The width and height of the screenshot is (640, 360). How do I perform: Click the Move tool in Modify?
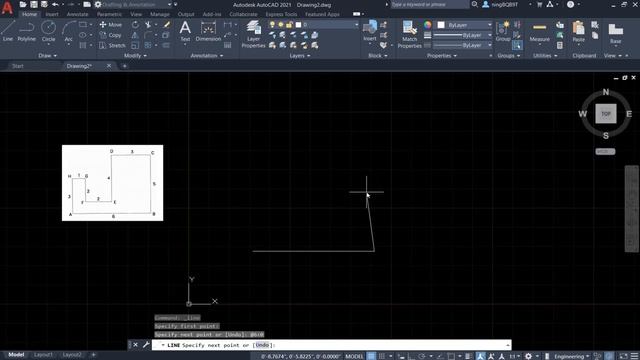(x=111, y=24)
